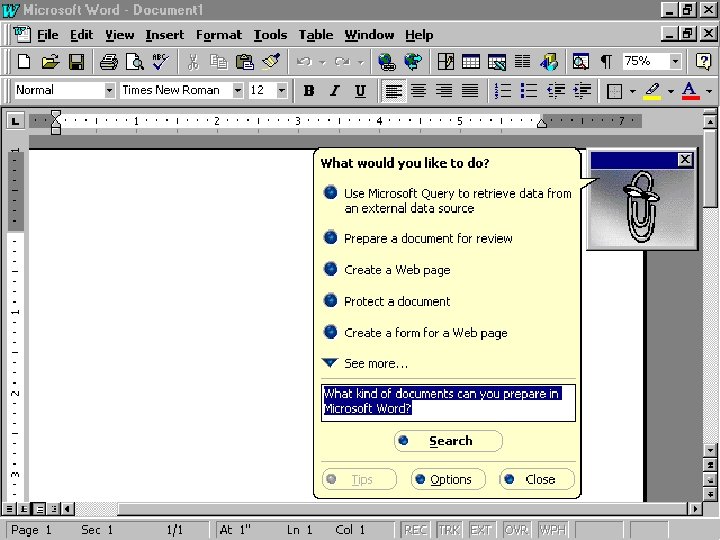The width and height of the screenshot is (720, 540).
Task: Toggle numbered list
Action: tap(503, 90)
